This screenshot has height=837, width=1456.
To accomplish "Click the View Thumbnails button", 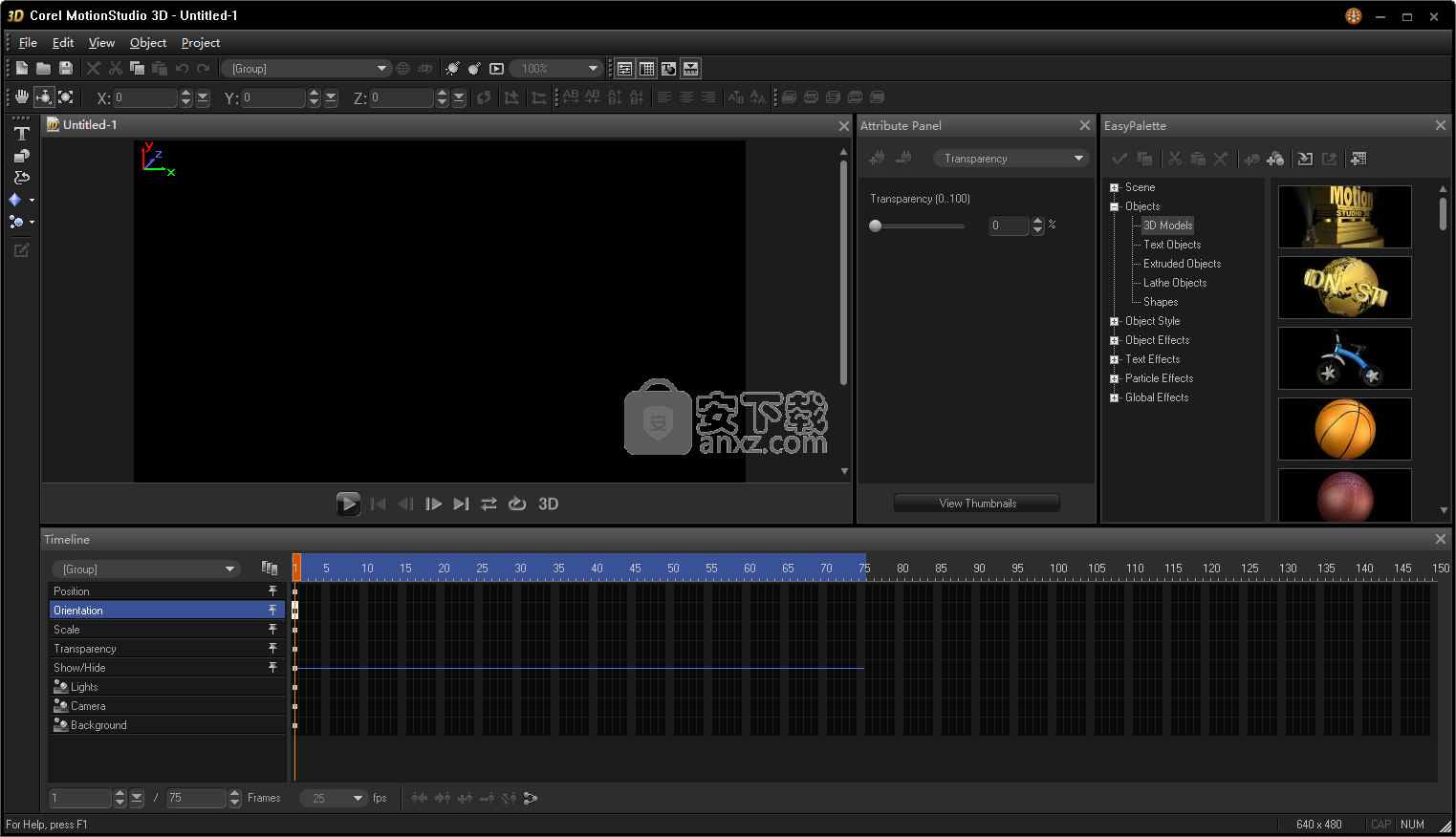I will pyautogui.click(x=977, y=504).
